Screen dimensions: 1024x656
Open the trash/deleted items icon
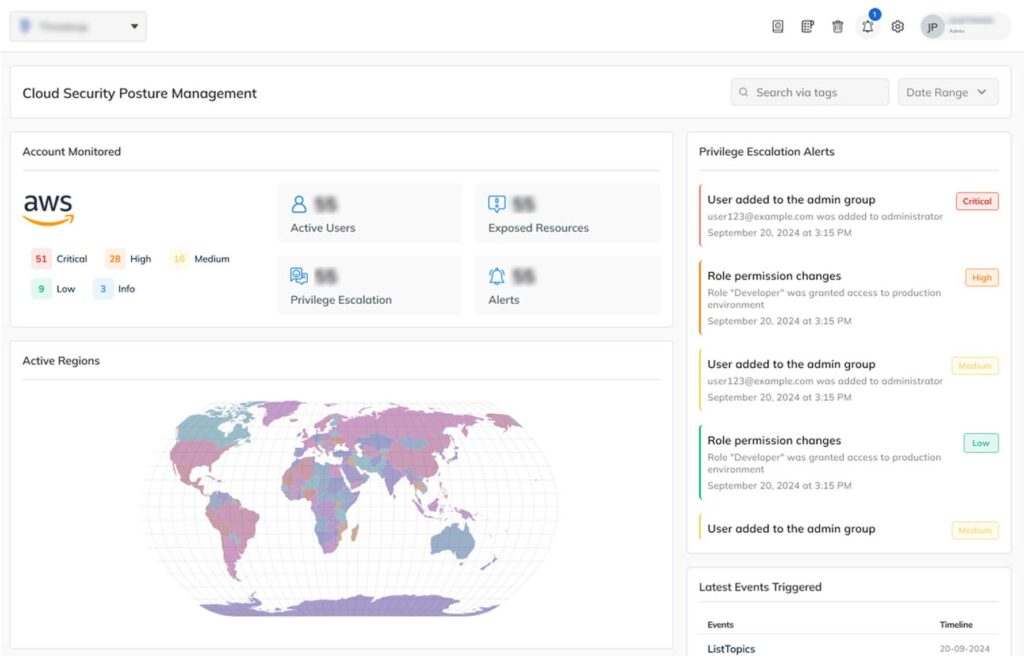point(837,26)
